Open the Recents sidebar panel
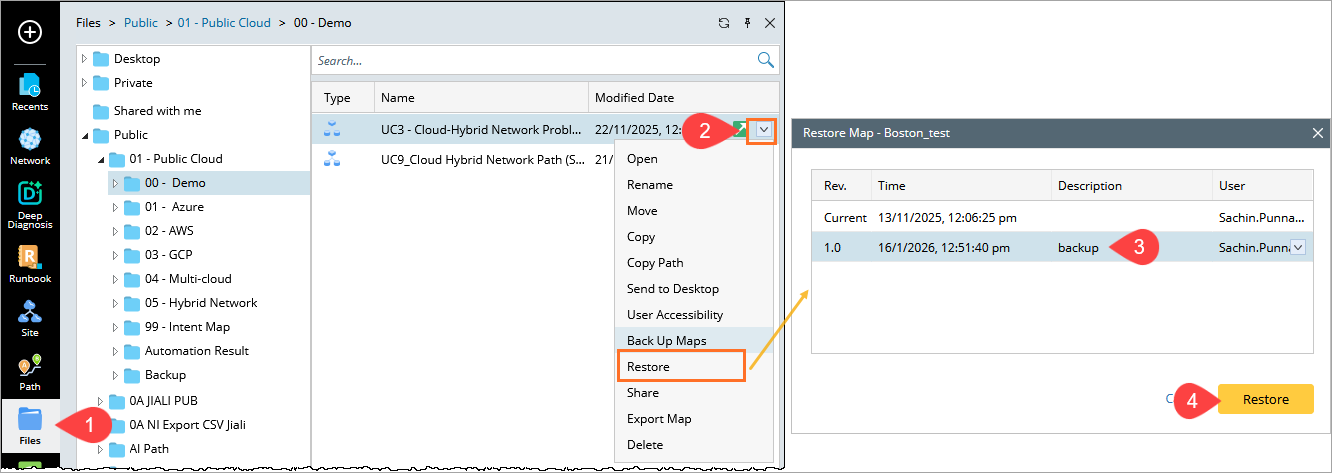This screenshot has height=473, width=1332. point(30,91)
